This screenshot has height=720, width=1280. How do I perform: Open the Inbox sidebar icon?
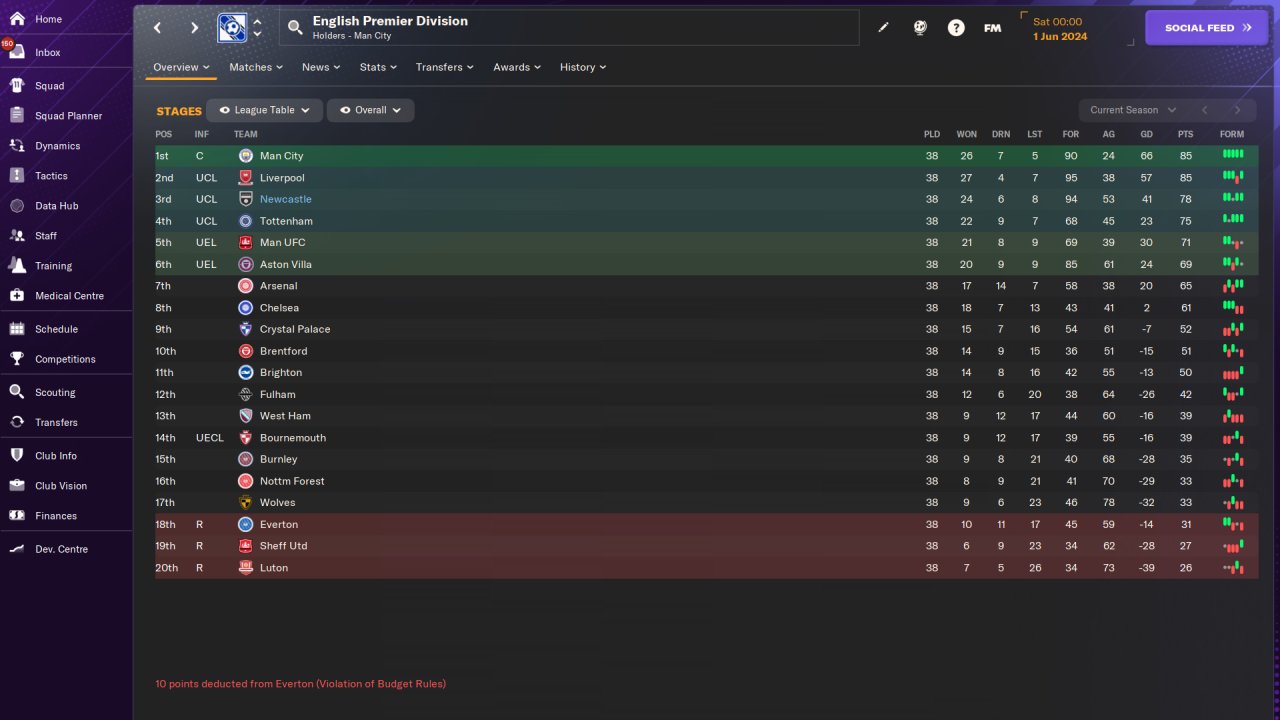17,52
